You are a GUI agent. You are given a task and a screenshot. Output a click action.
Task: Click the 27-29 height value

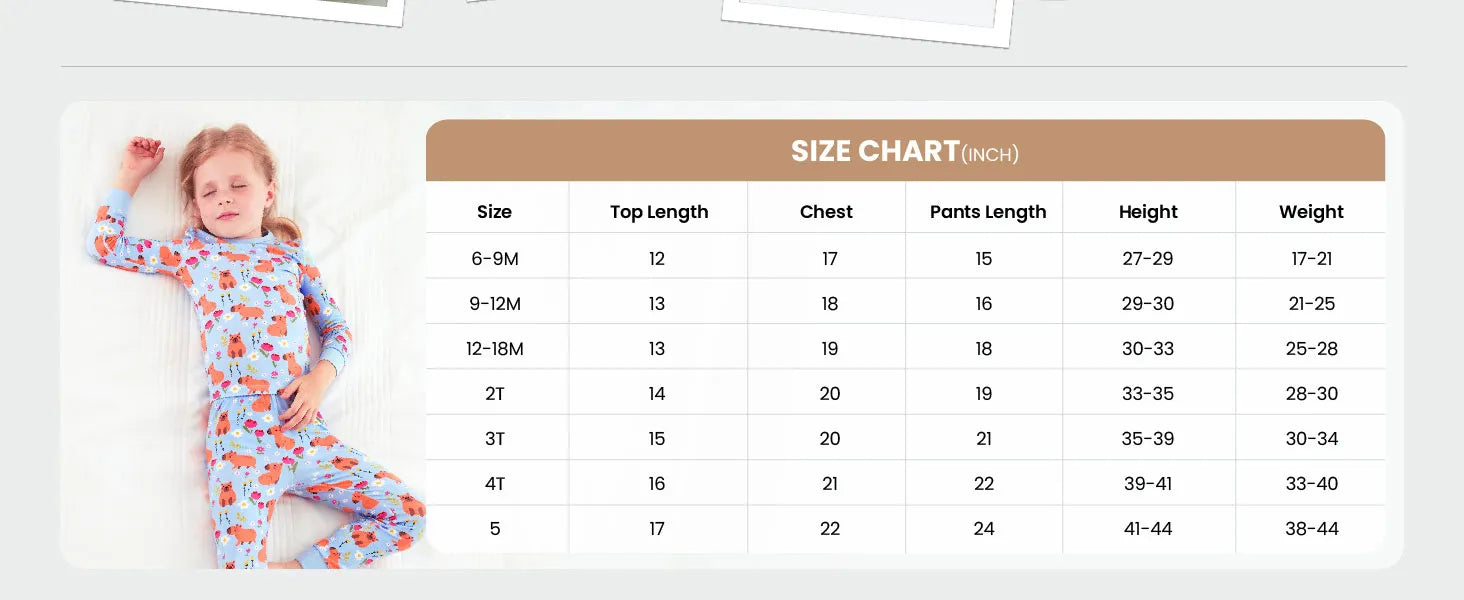tap(1148, 259)
